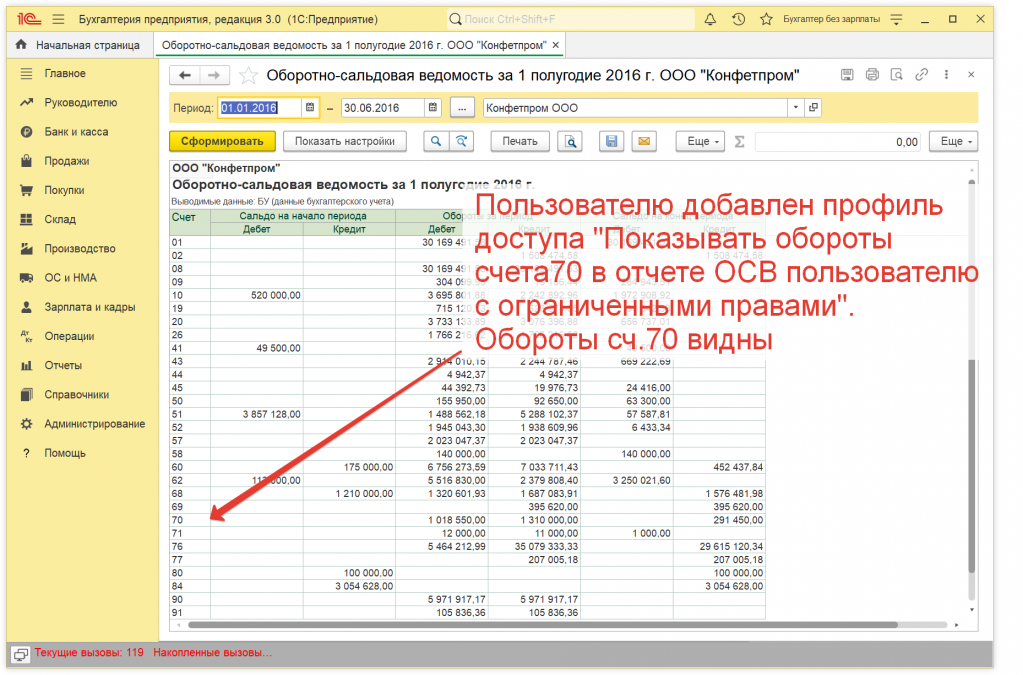Image resolution: width=1023 pixels, height=675 pixels.
Task: Click the sum sigma icon
Action: click(739, 142)
